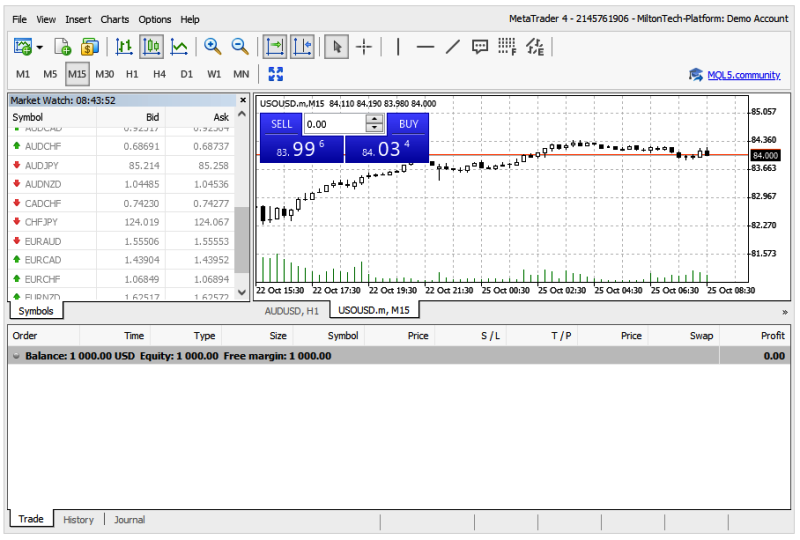Image resolution: width=800 pixels, height=540 pixels.
Task: Open the Help menu
Action: [x=190, y=19]
